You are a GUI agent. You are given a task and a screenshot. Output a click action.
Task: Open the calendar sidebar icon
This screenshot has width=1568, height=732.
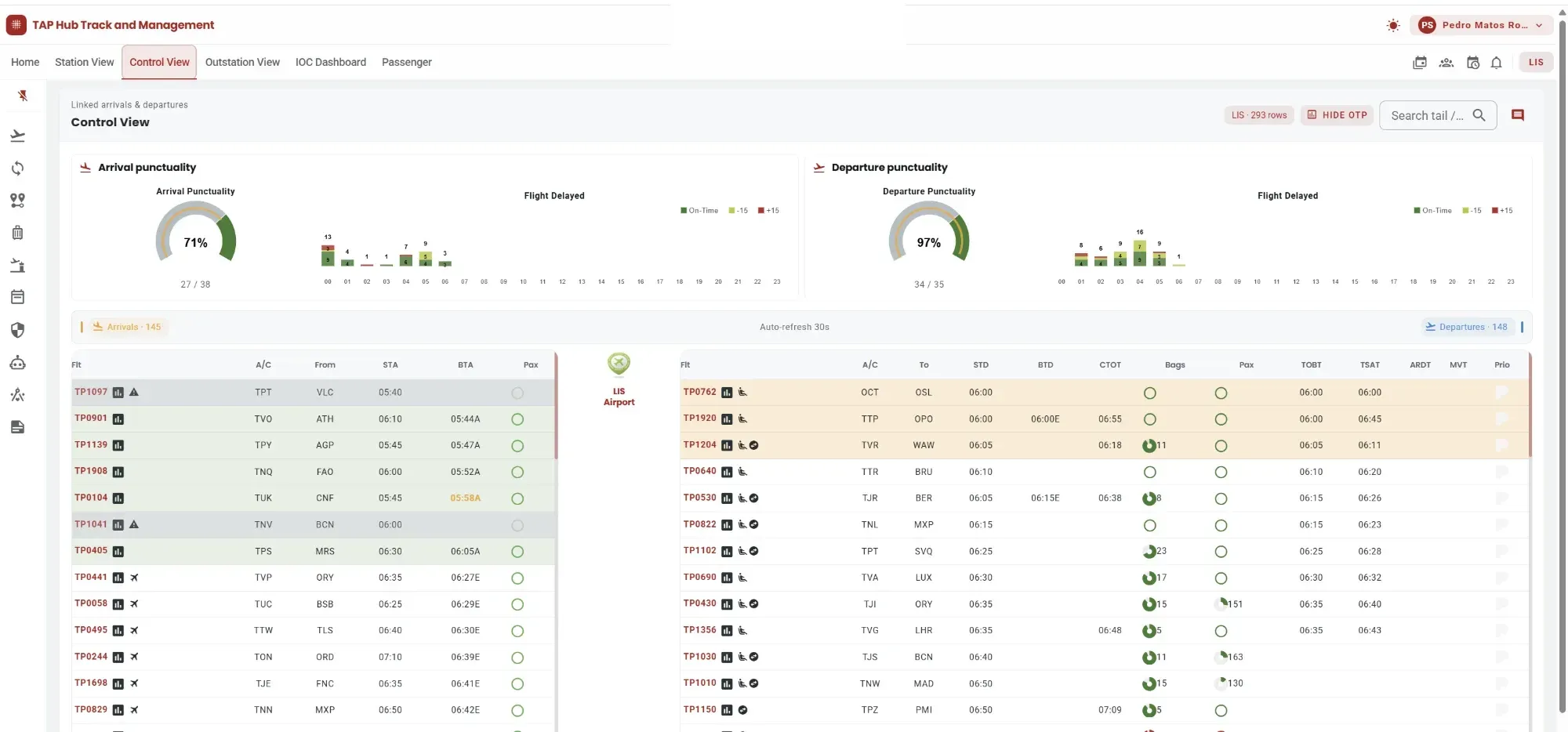[x=18, y=297]
